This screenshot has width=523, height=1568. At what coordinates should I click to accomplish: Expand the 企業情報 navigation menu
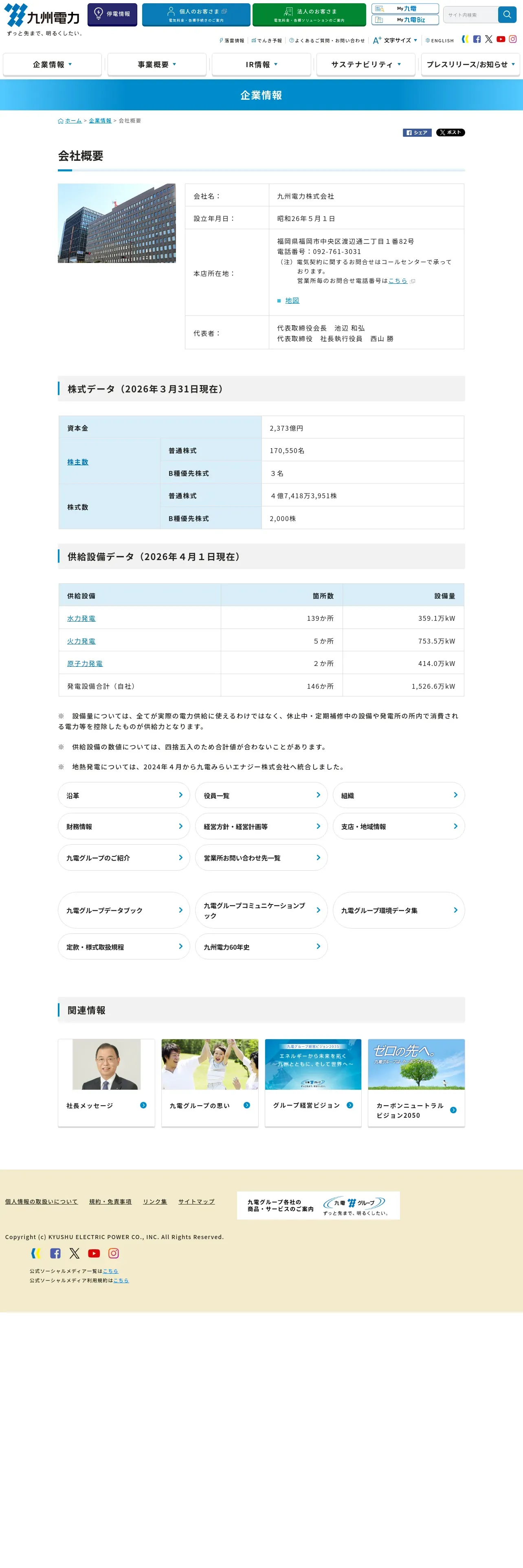pyautogui.click(x=53, y=65)
